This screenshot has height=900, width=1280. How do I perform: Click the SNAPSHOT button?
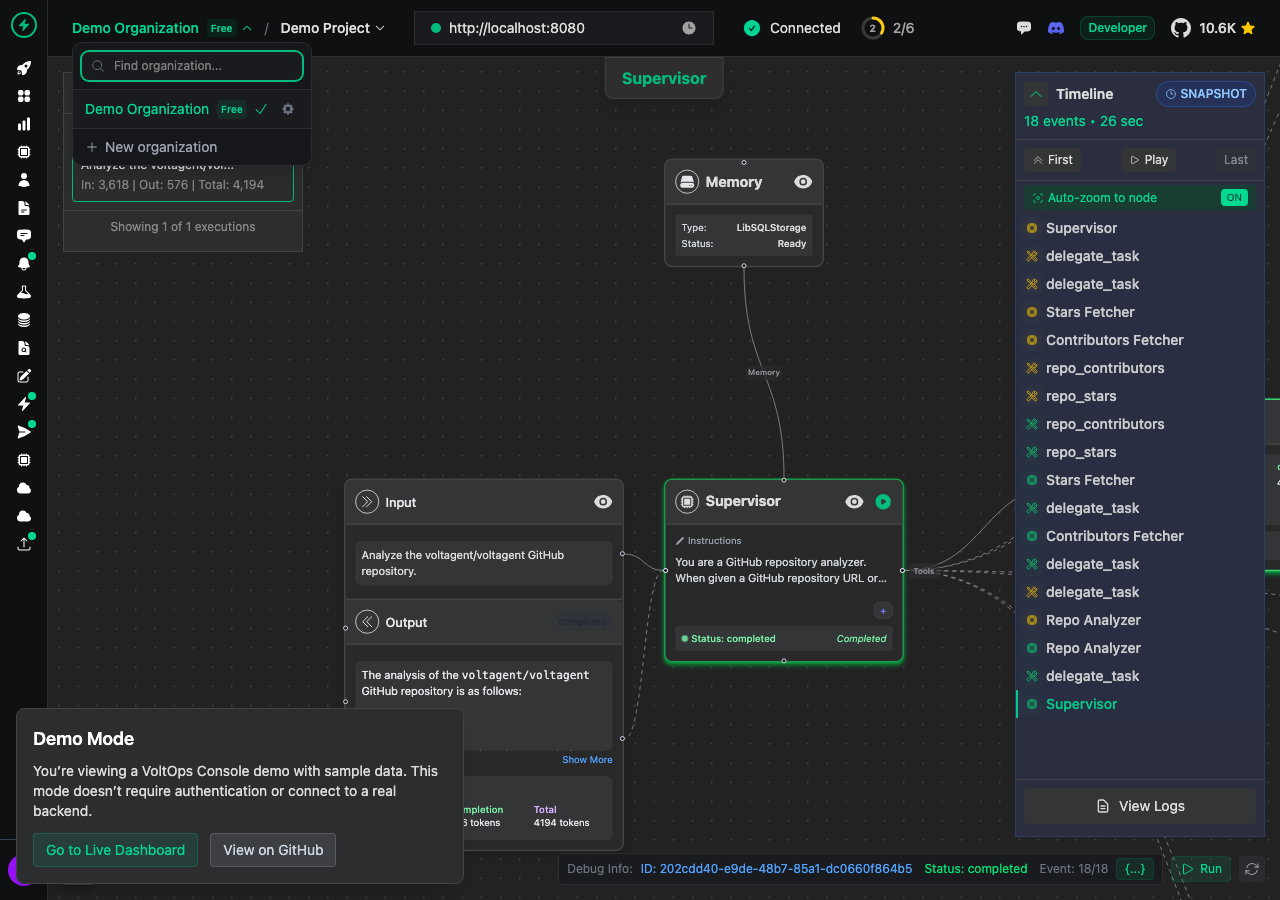click(1205, 94)
